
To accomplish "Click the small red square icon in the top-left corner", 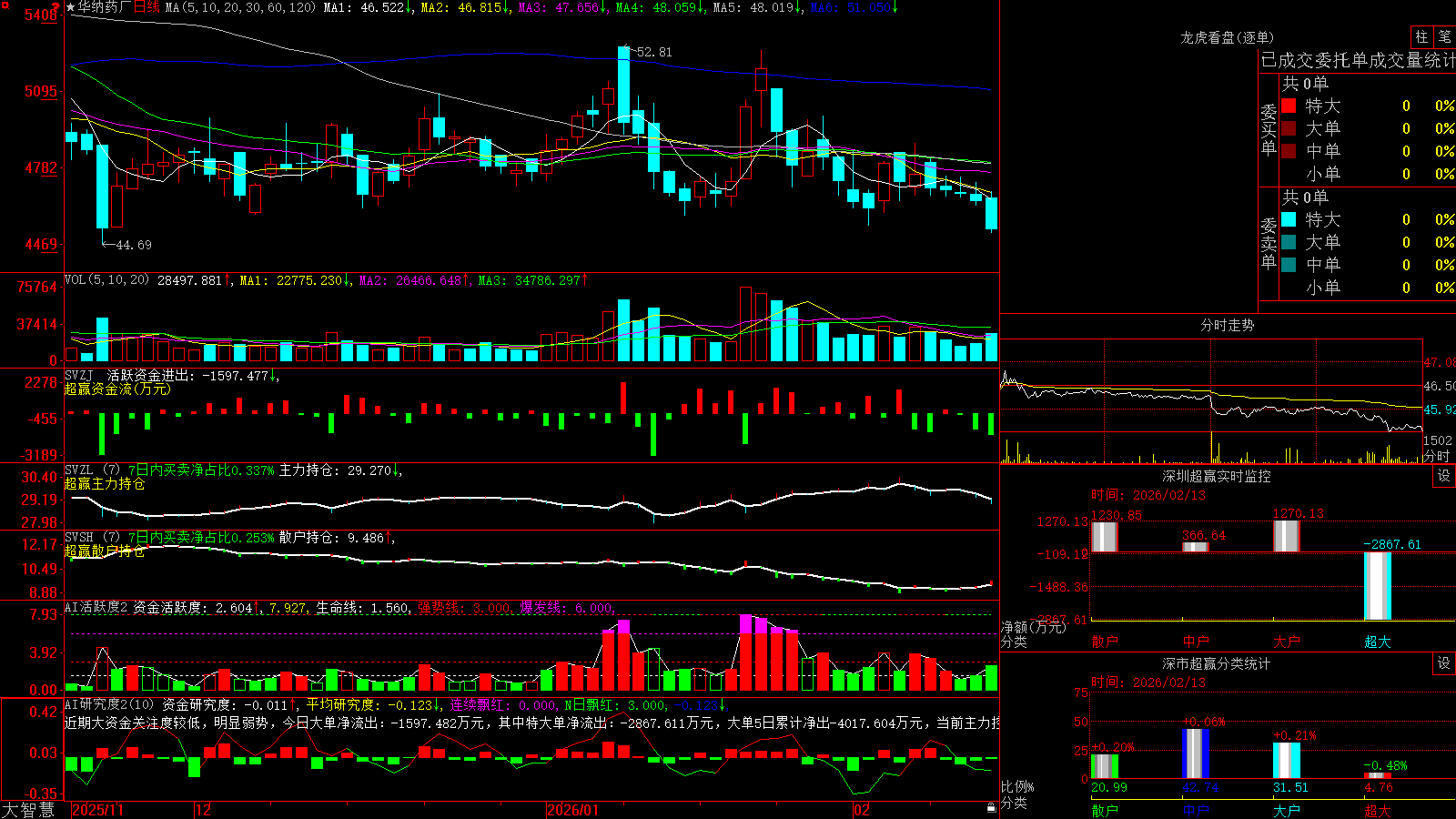I will [x=4, y=4].
